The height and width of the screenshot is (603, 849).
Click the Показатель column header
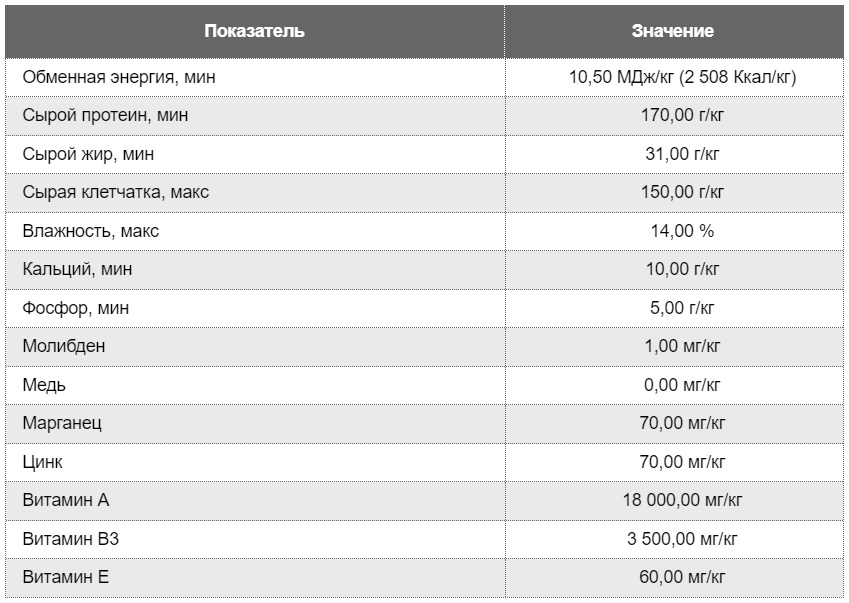[x=254, y=31]
